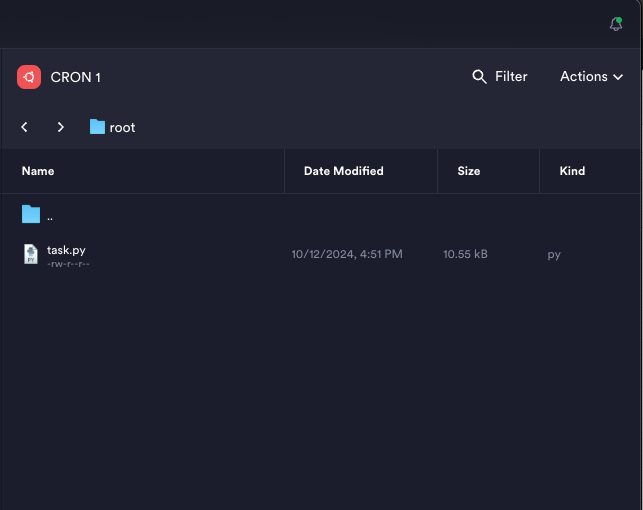Sort by Date Modified column header

coord(344,171)
